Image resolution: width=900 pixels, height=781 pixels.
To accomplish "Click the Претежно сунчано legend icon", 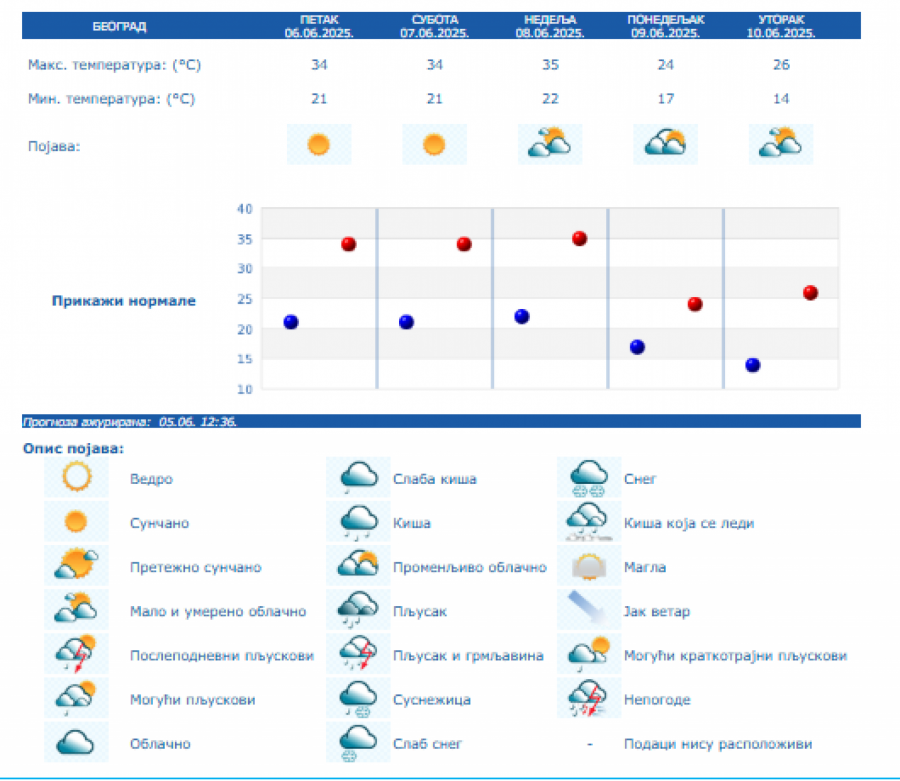I will [x=76, y=567].
